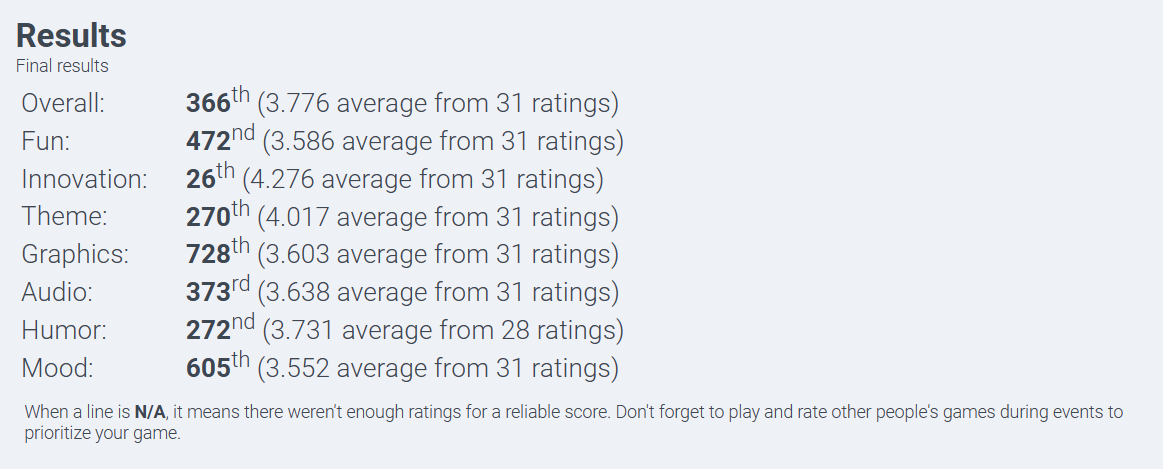The width and height of the screenshot is (1163, 469).
Task: Click the 605th Mood ranking
Action: tap(218, 366)
